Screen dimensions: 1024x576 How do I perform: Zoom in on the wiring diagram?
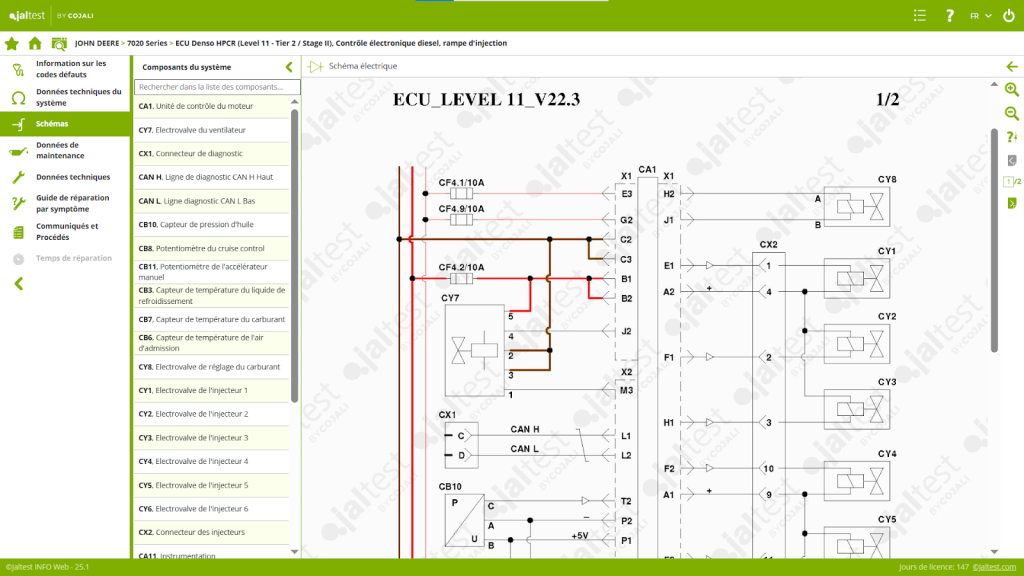1011,89
